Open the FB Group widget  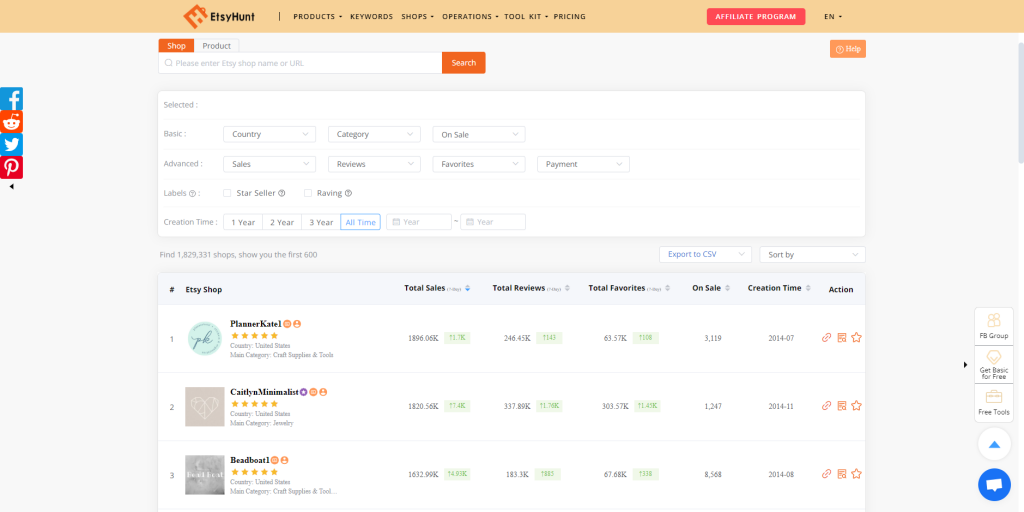993,326
